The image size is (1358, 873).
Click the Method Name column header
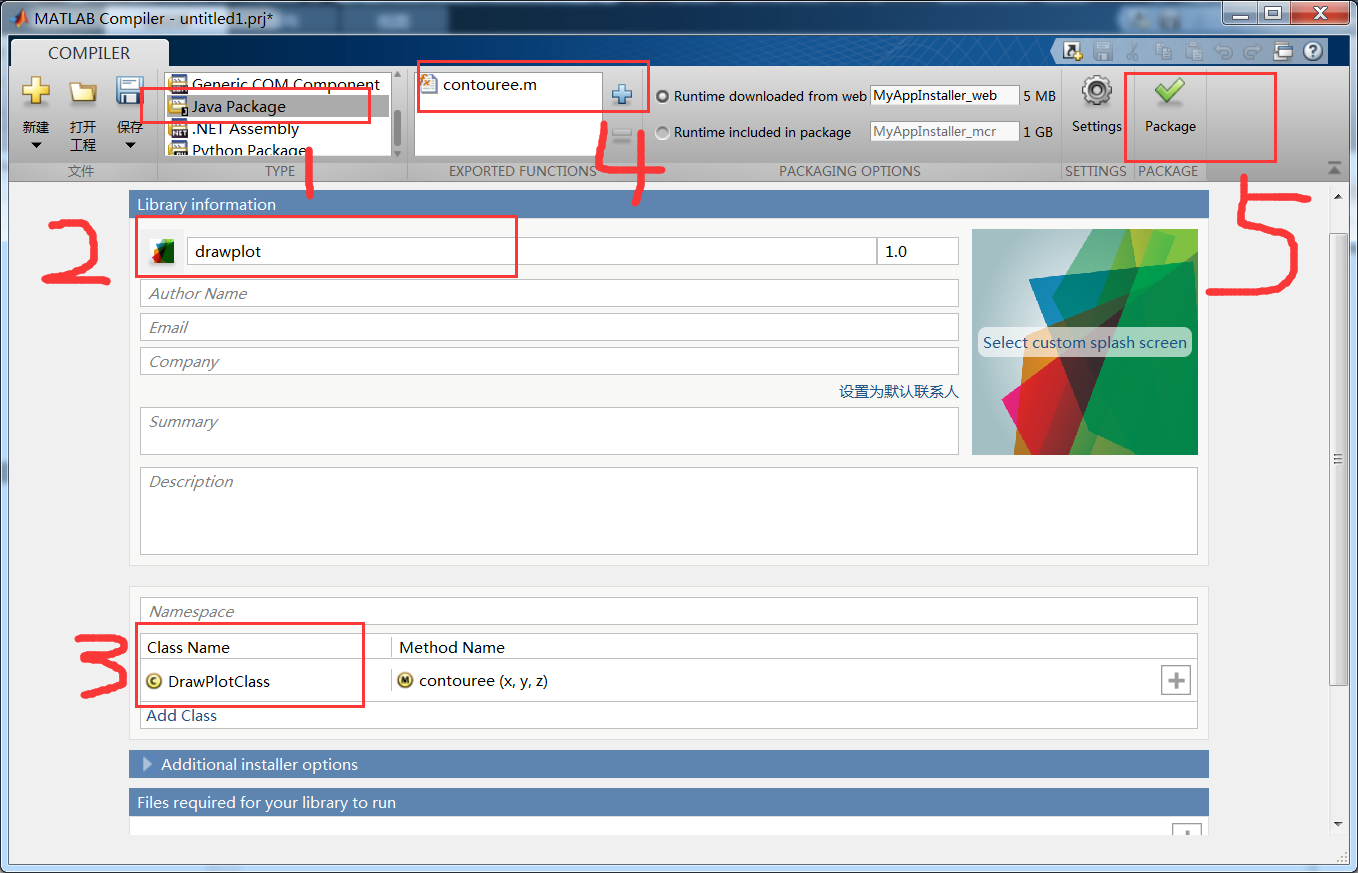coord(452,648)
